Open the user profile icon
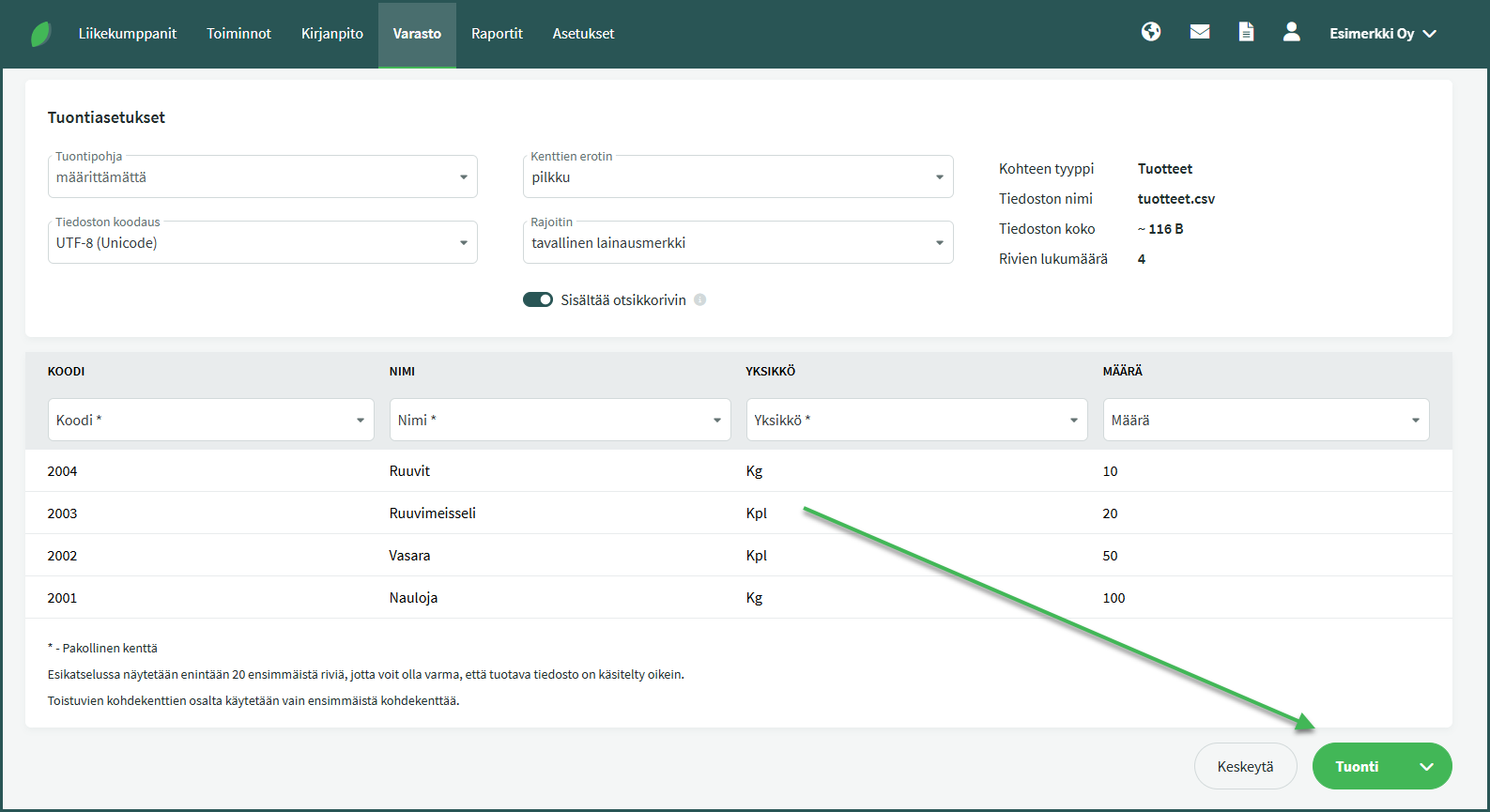 pyautogui.click(x=1291, y=32)
